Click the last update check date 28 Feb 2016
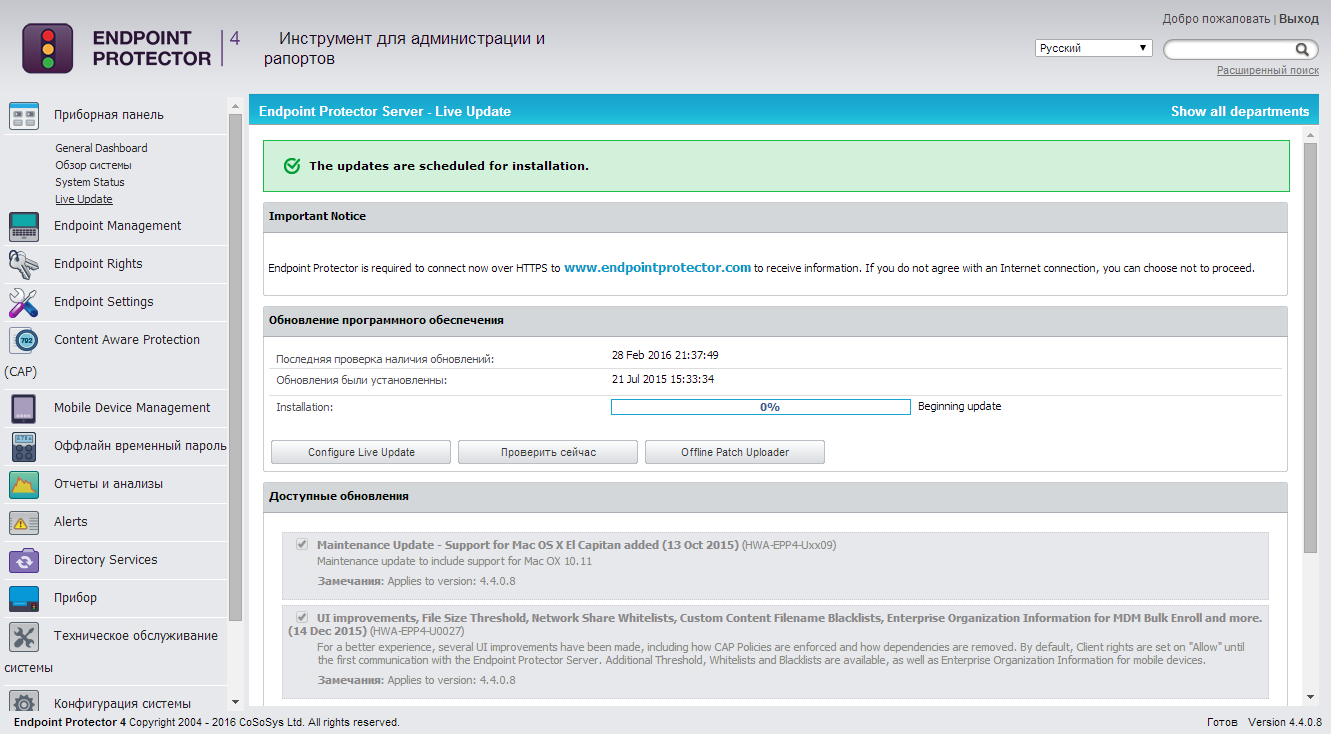Screen dimensions: 1331x734 point(665,355)
